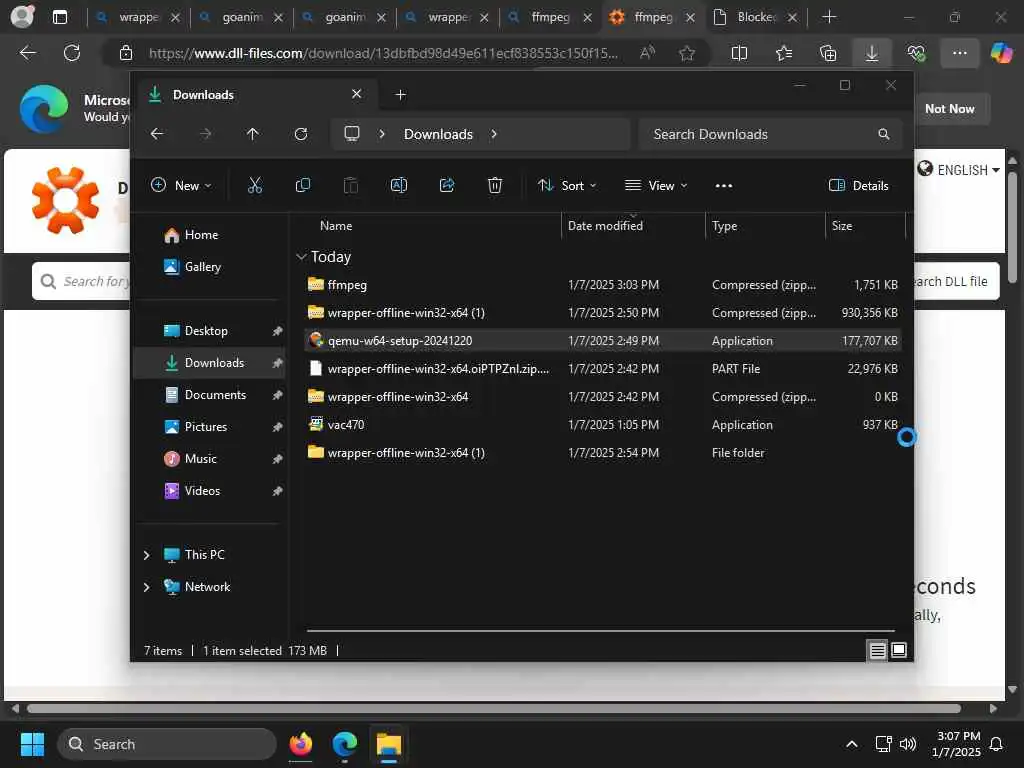This screenshot has height=768, width=1024.
Task: Expand the chevron after Downloads in the breadcrumb
Action: 494,134
